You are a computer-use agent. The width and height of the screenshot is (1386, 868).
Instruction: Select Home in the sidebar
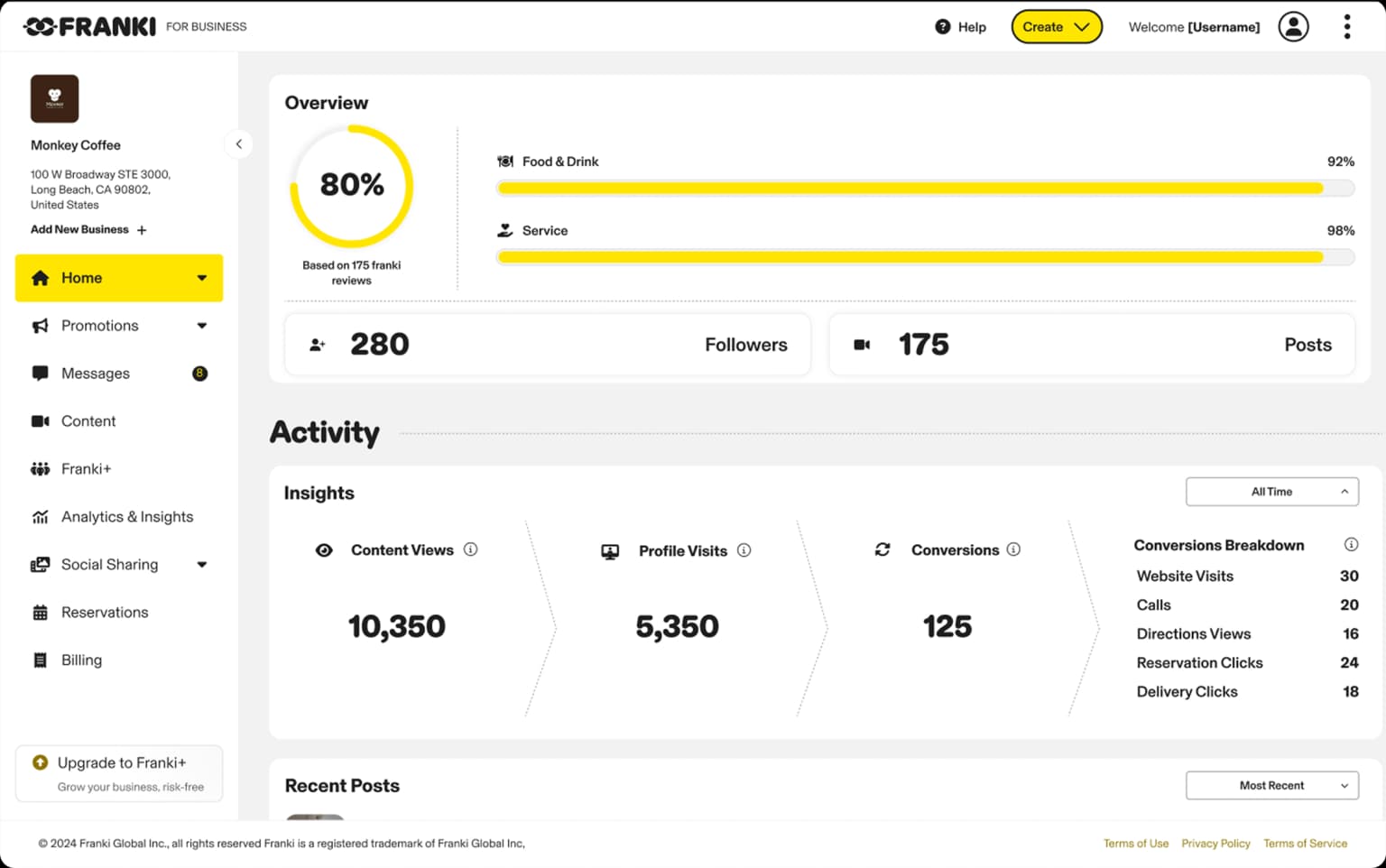click(x=82, y=278)
